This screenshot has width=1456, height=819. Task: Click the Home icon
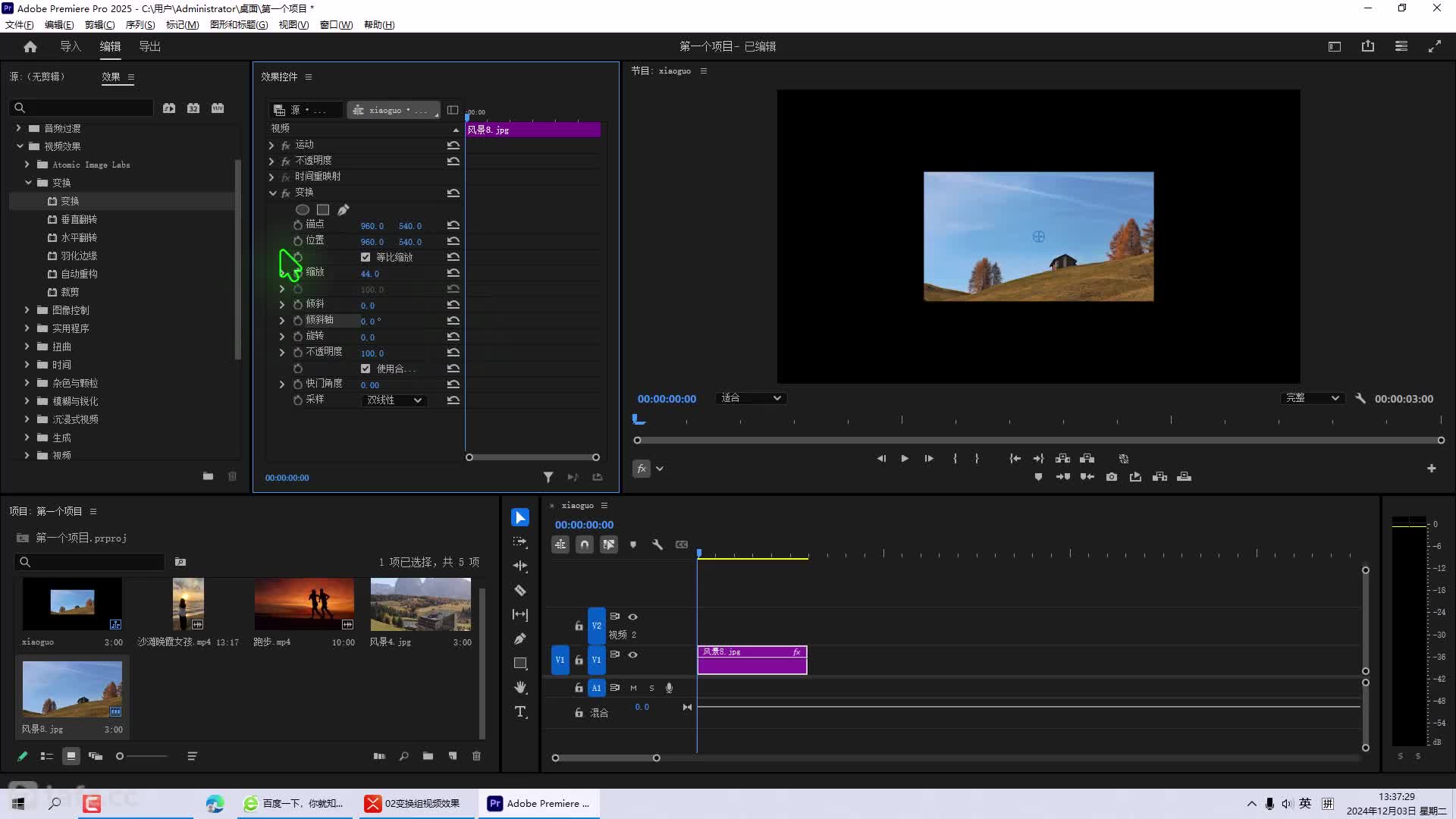coord(30,46)
